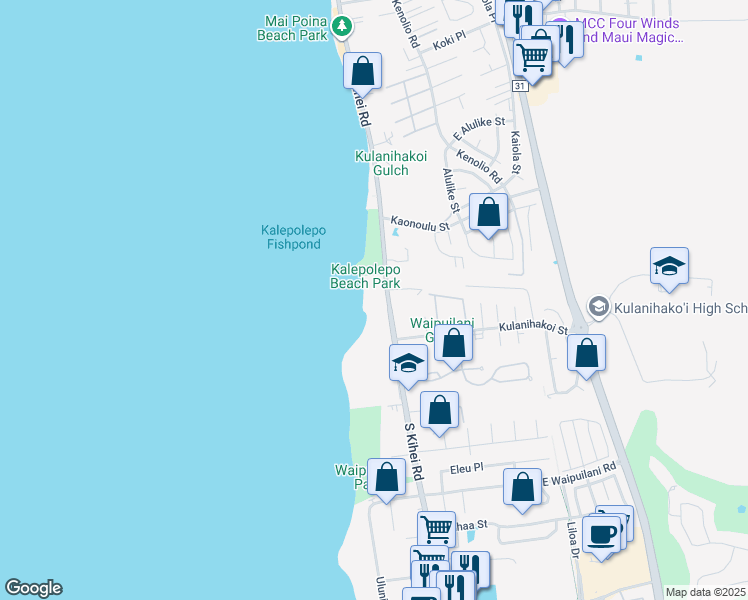Click the Koki Pl street label
This screenshot has height=600, width=748.
click(449, 41)
